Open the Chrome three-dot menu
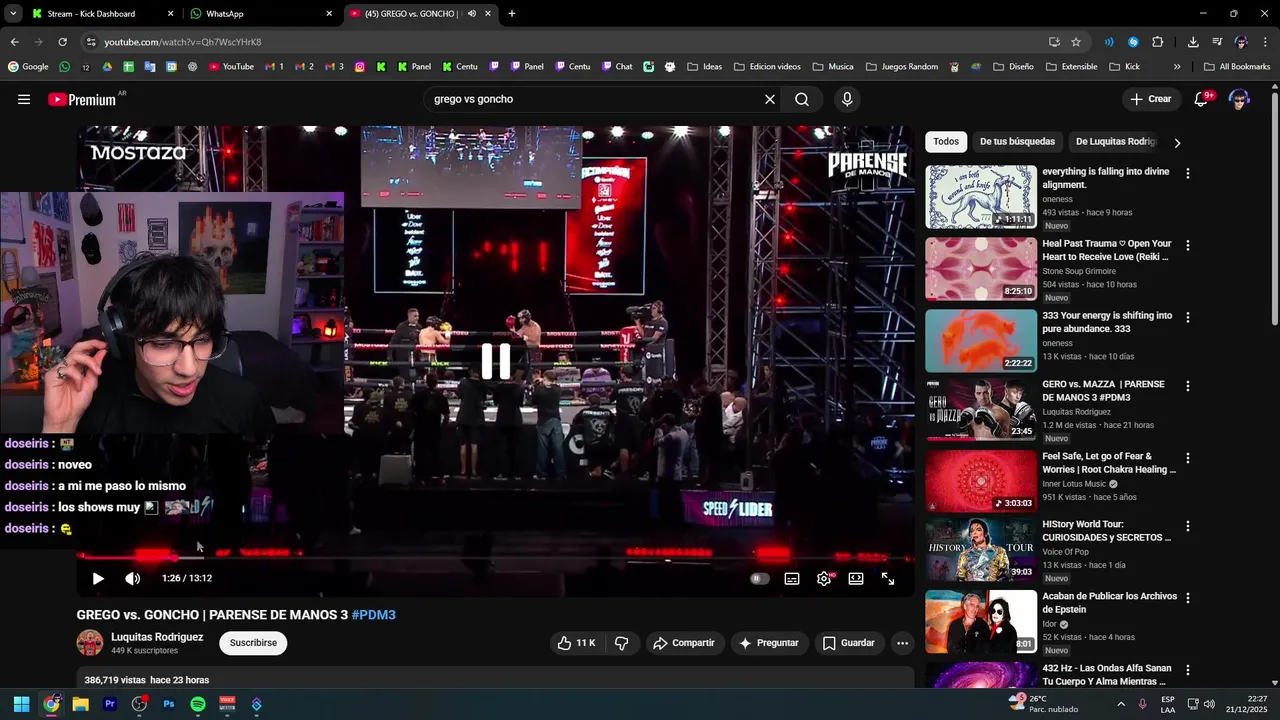 [1265, 42]
